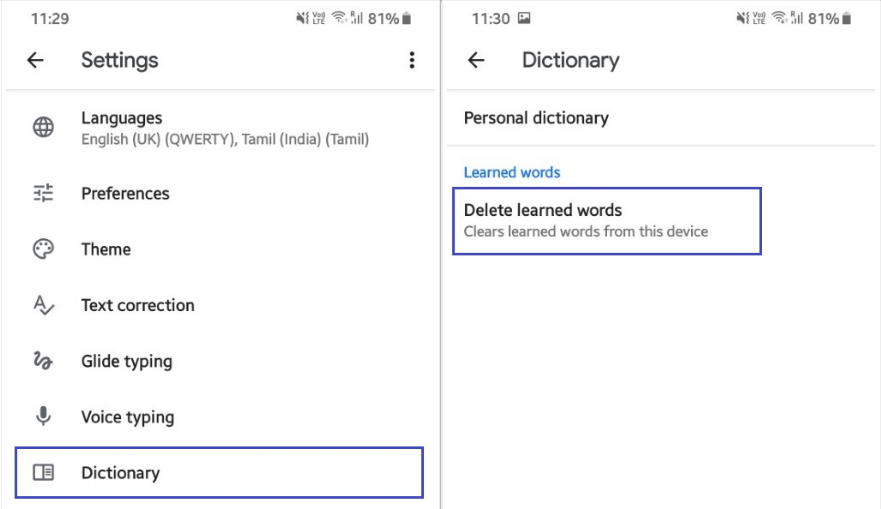
Task: Open Glide typing settings
Action: coord(219,361)
